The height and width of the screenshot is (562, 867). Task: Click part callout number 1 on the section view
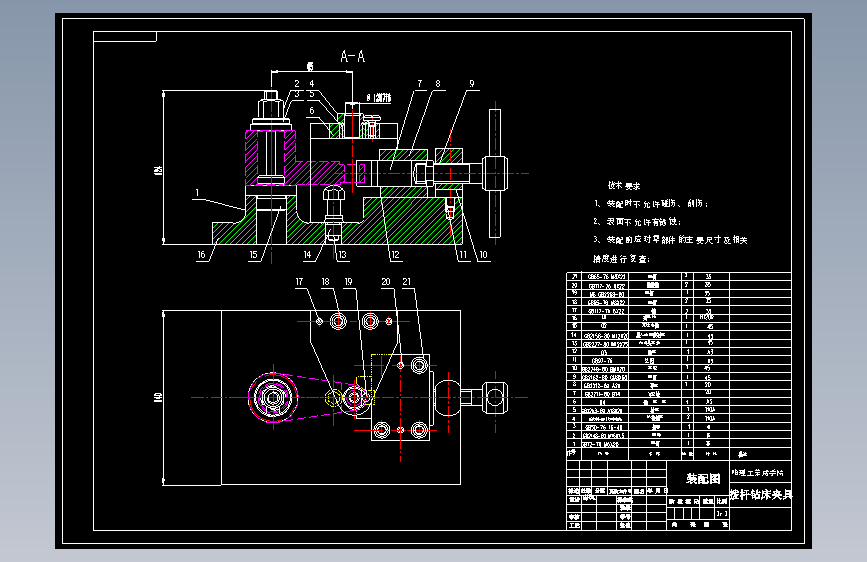(x=197, y=193)
